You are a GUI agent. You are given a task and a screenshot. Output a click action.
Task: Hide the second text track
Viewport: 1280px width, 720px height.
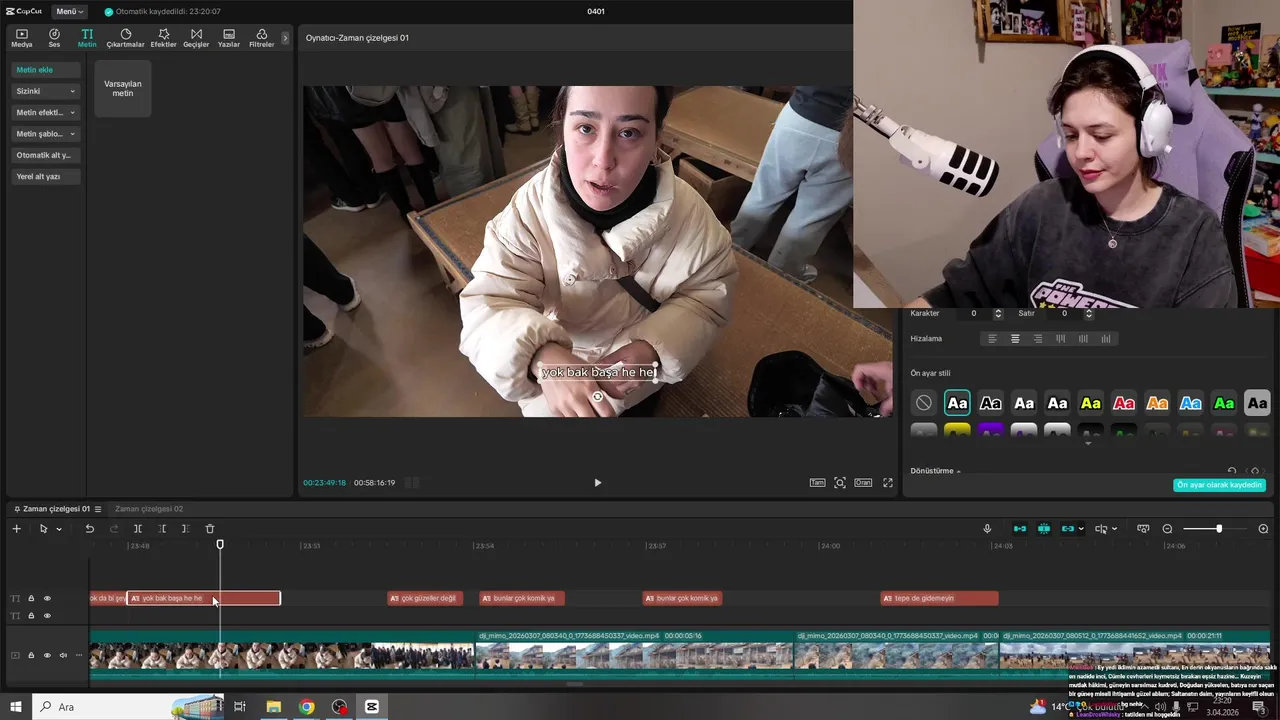(x=47, y=616)
